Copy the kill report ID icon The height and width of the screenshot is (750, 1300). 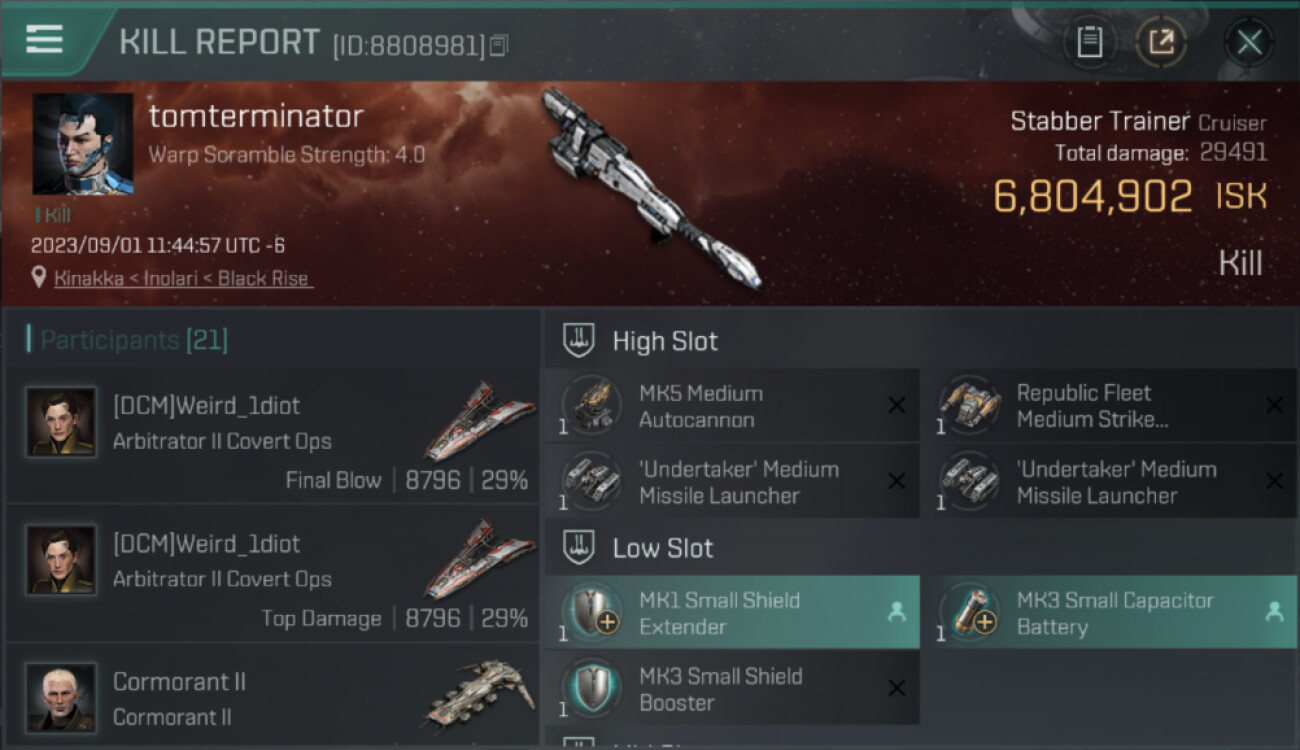[x=498, y=45]
